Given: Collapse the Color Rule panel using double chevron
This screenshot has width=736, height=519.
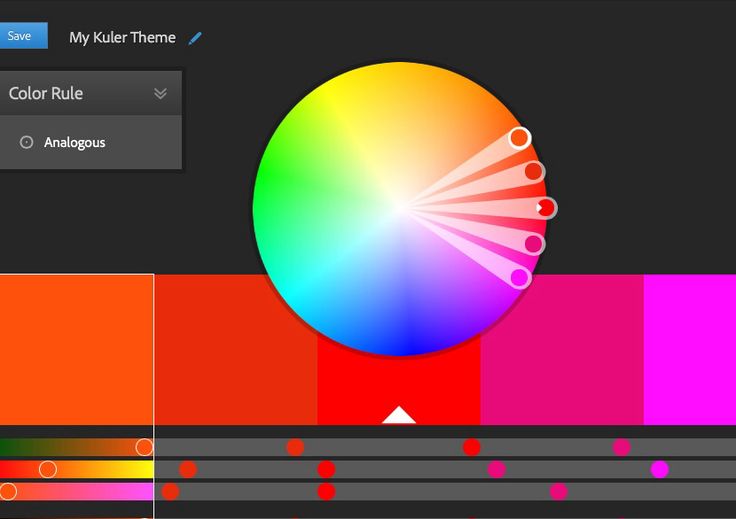Looking at the screenshot, I should [160, 94].
